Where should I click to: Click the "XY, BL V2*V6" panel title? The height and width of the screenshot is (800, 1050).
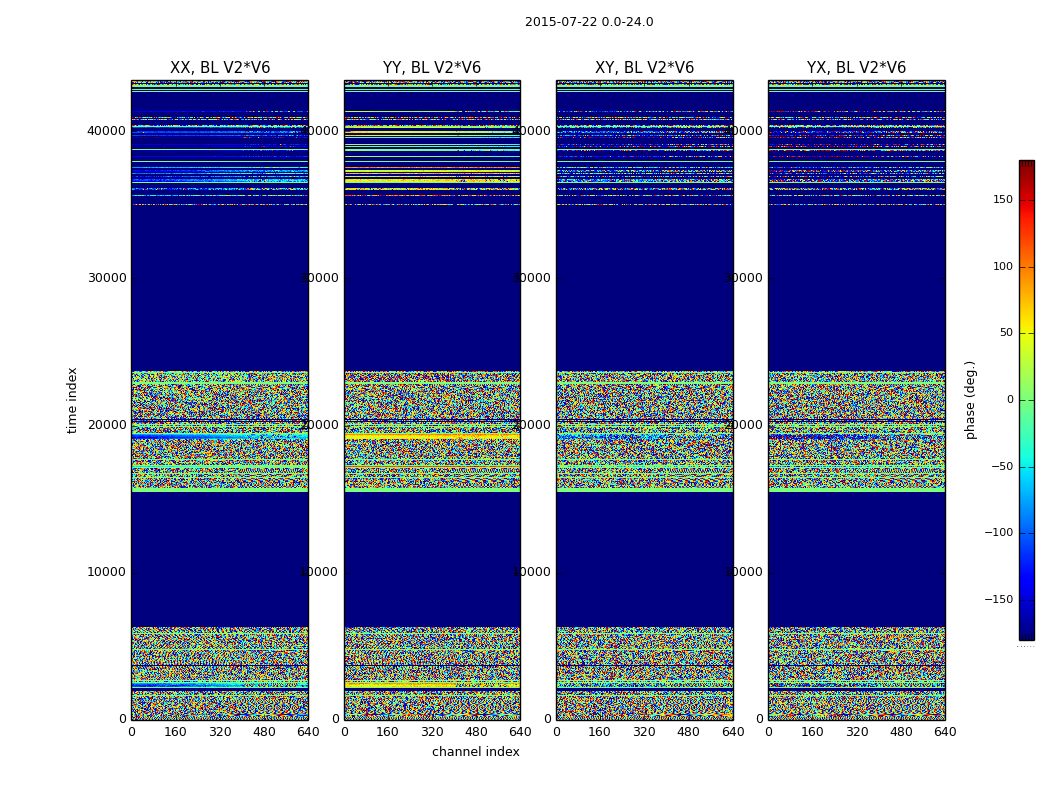644,68
